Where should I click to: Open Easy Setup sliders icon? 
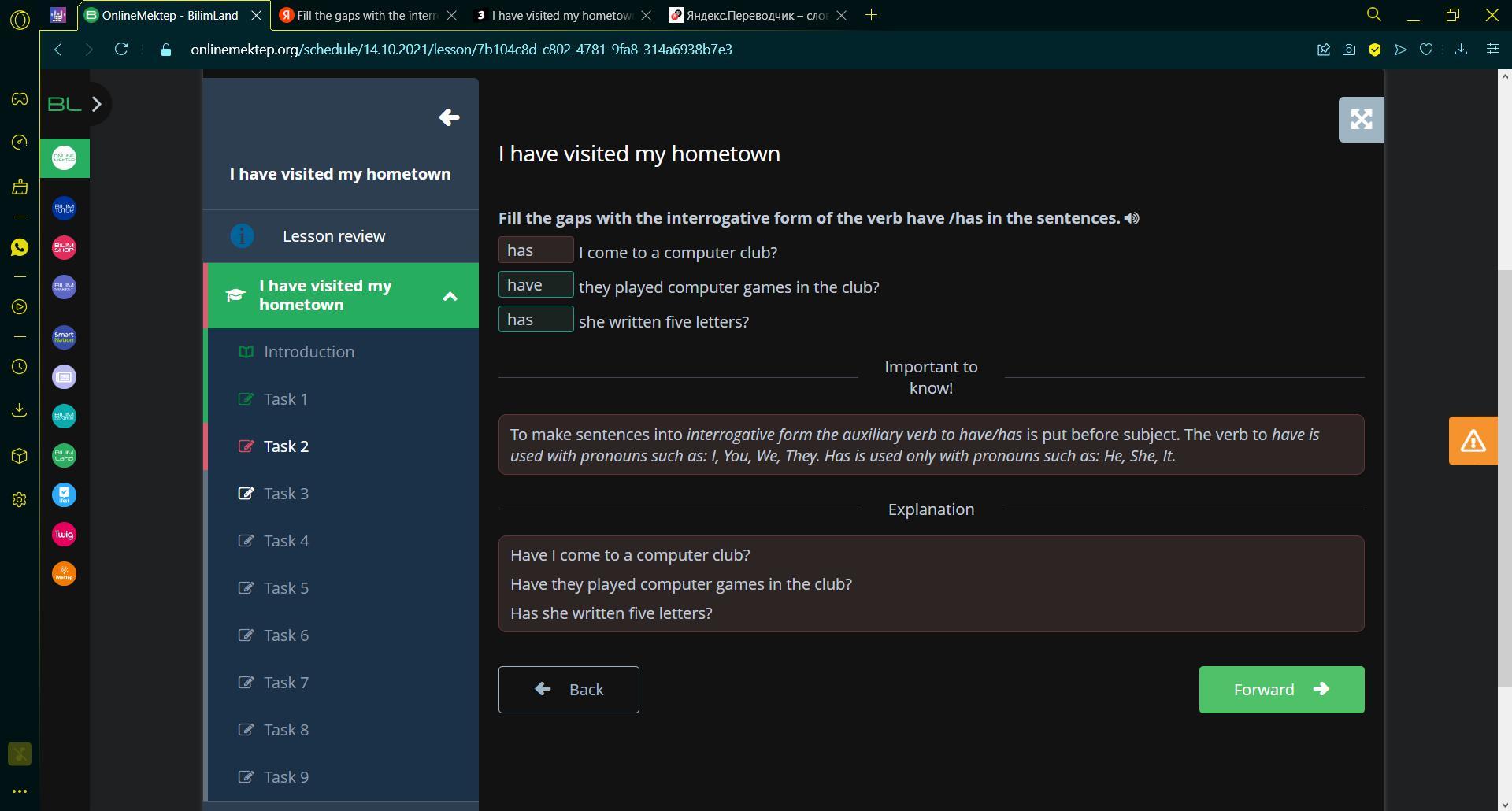click(x=1492, y=49)
